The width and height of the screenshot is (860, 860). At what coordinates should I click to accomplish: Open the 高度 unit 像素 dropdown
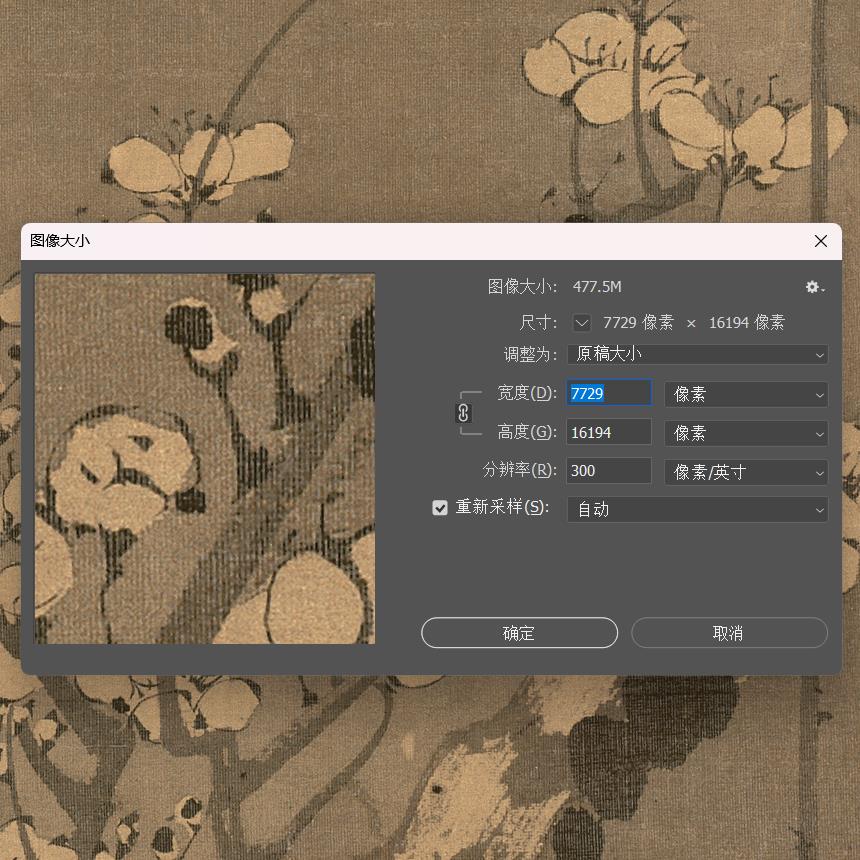click(x=746, y=433)
